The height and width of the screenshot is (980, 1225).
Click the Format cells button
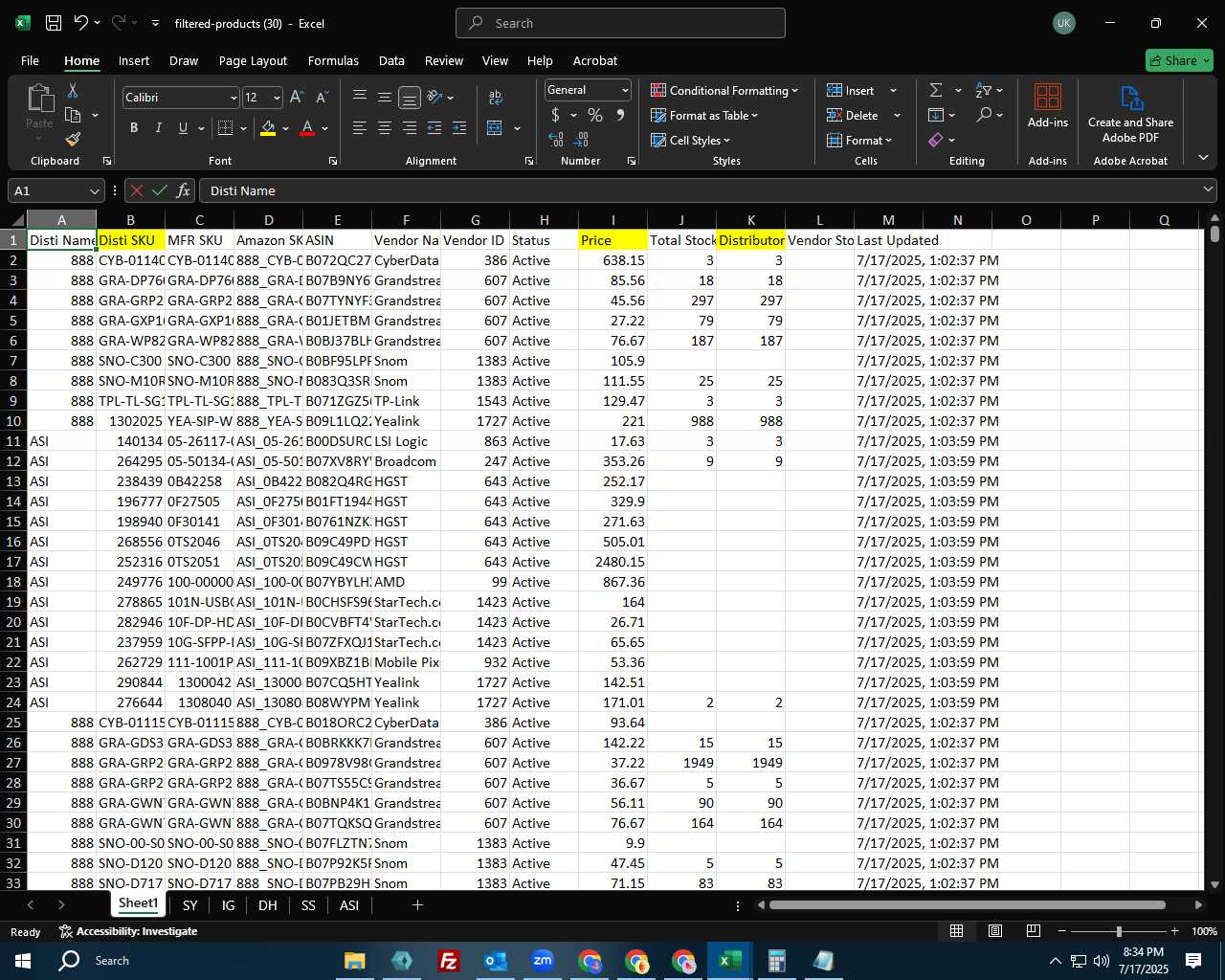859,140
